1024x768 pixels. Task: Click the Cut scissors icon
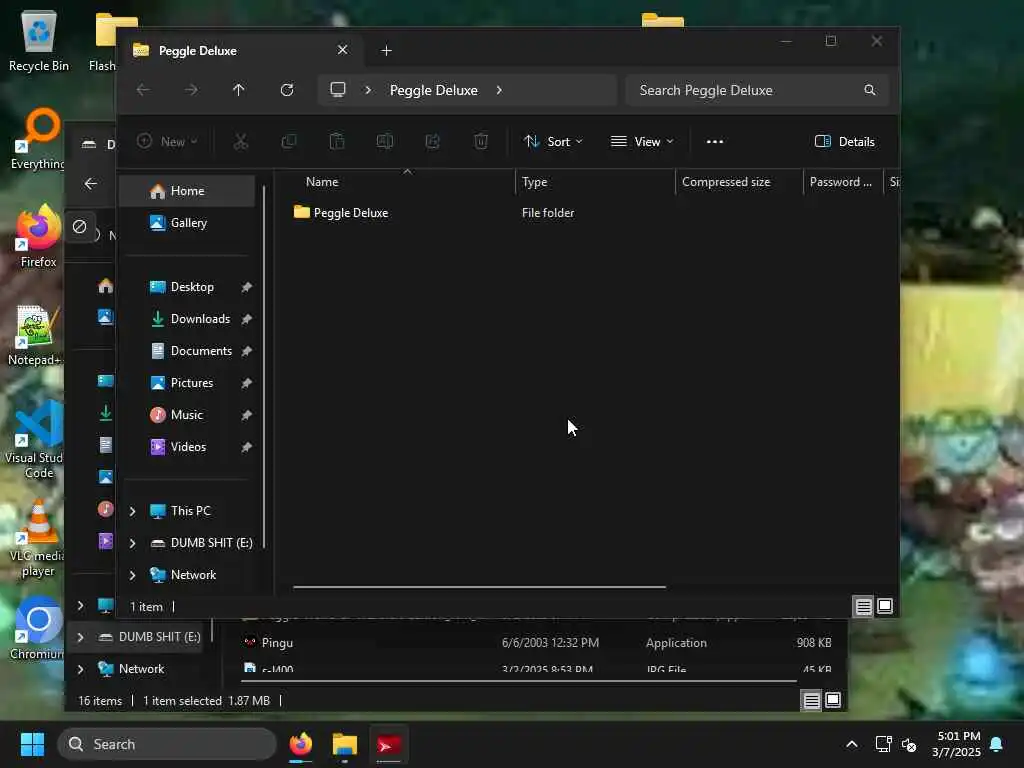pyautogui.click(x=241, y=141)
